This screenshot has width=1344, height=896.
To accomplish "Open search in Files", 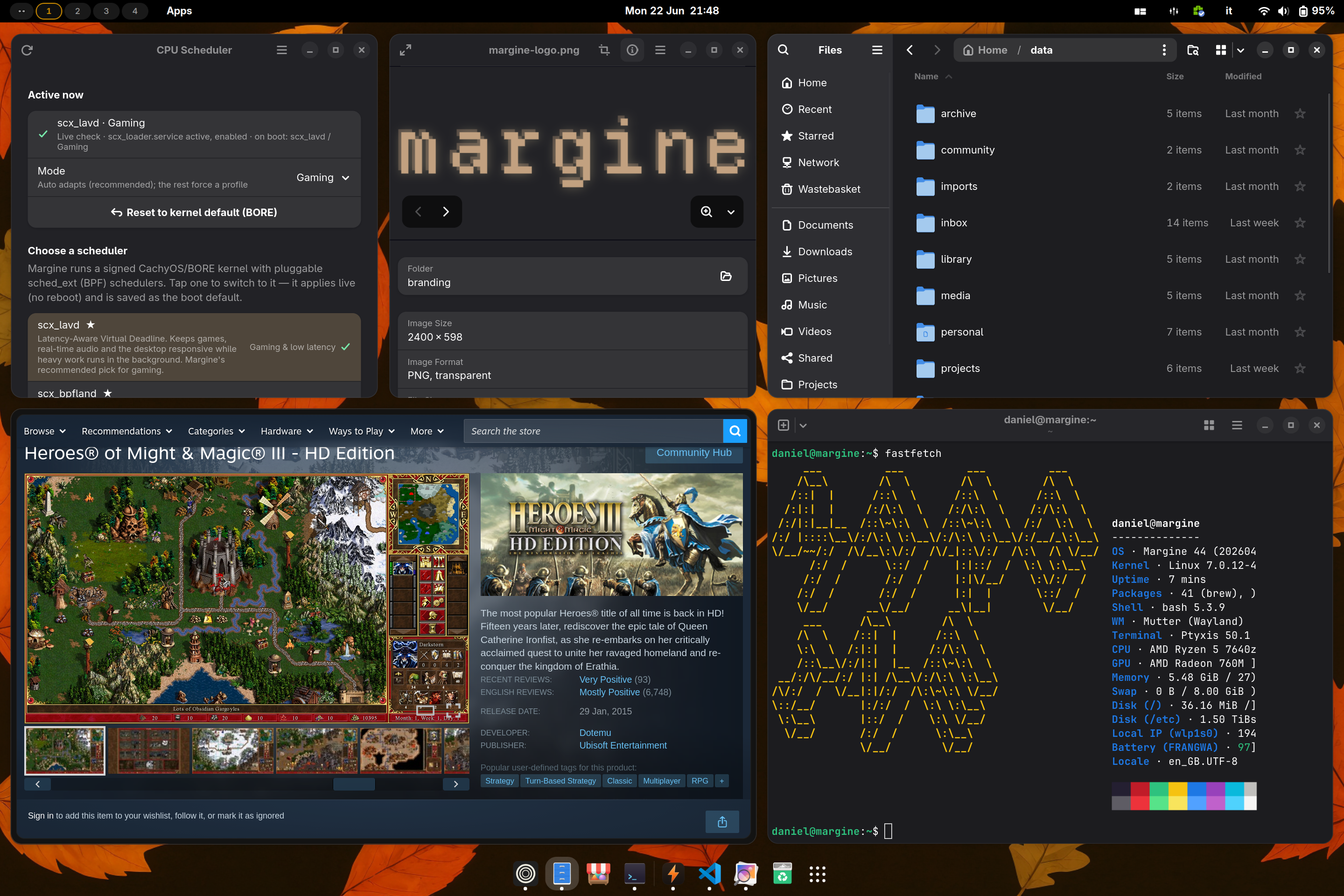I will point(784,50).
